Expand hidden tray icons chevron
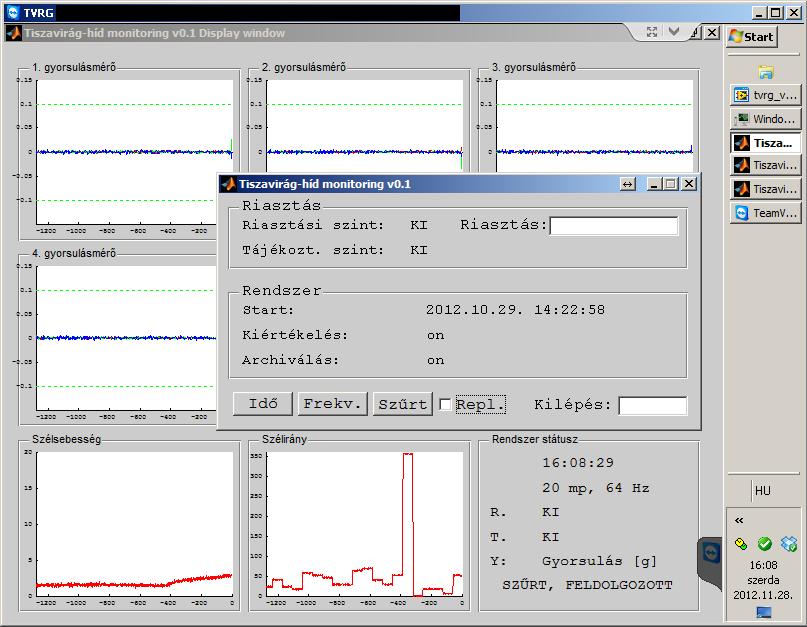 pos(739,520)
